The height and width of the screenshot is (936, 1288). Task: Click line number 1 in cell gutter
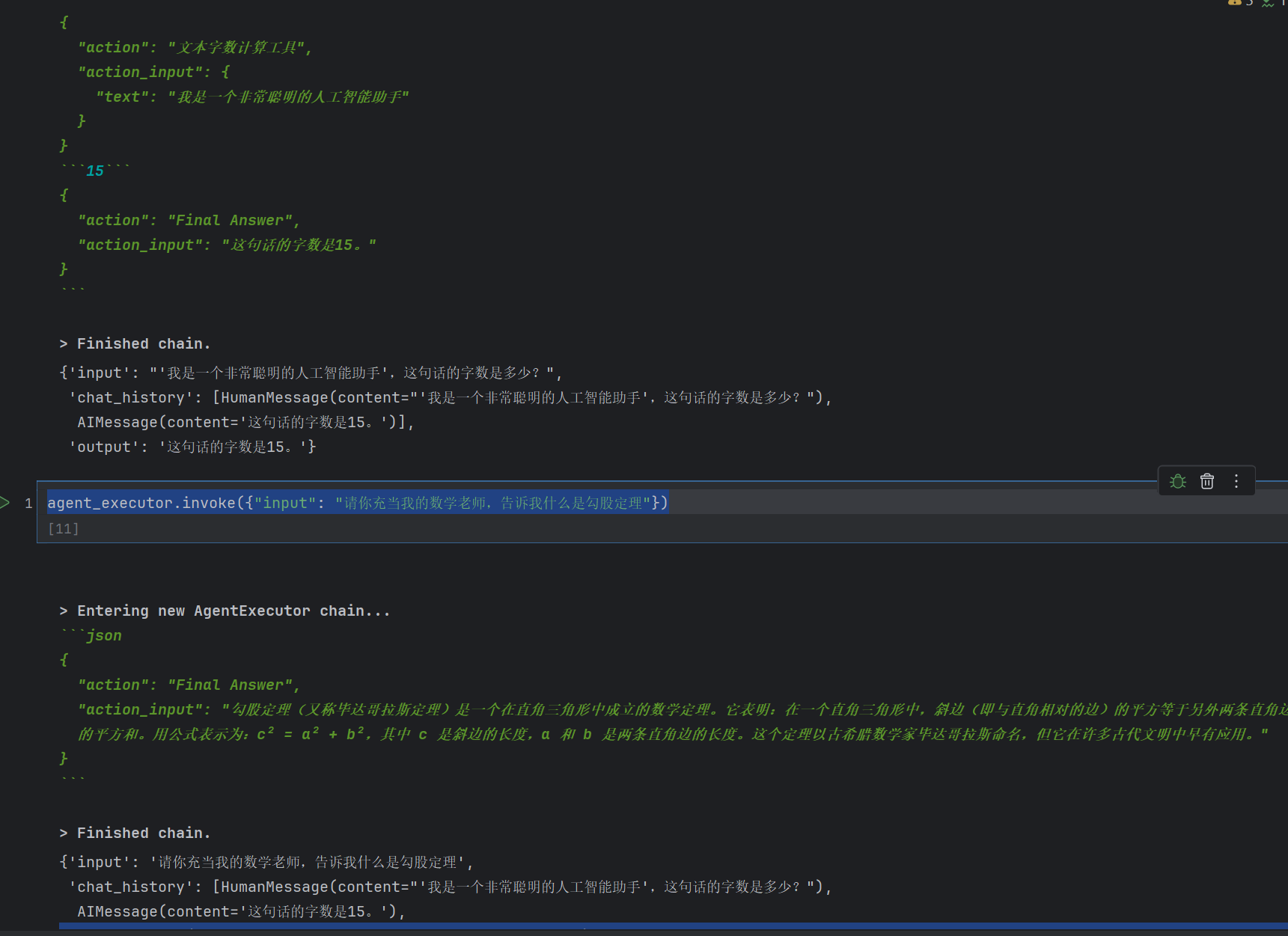[x=28, y=503]
